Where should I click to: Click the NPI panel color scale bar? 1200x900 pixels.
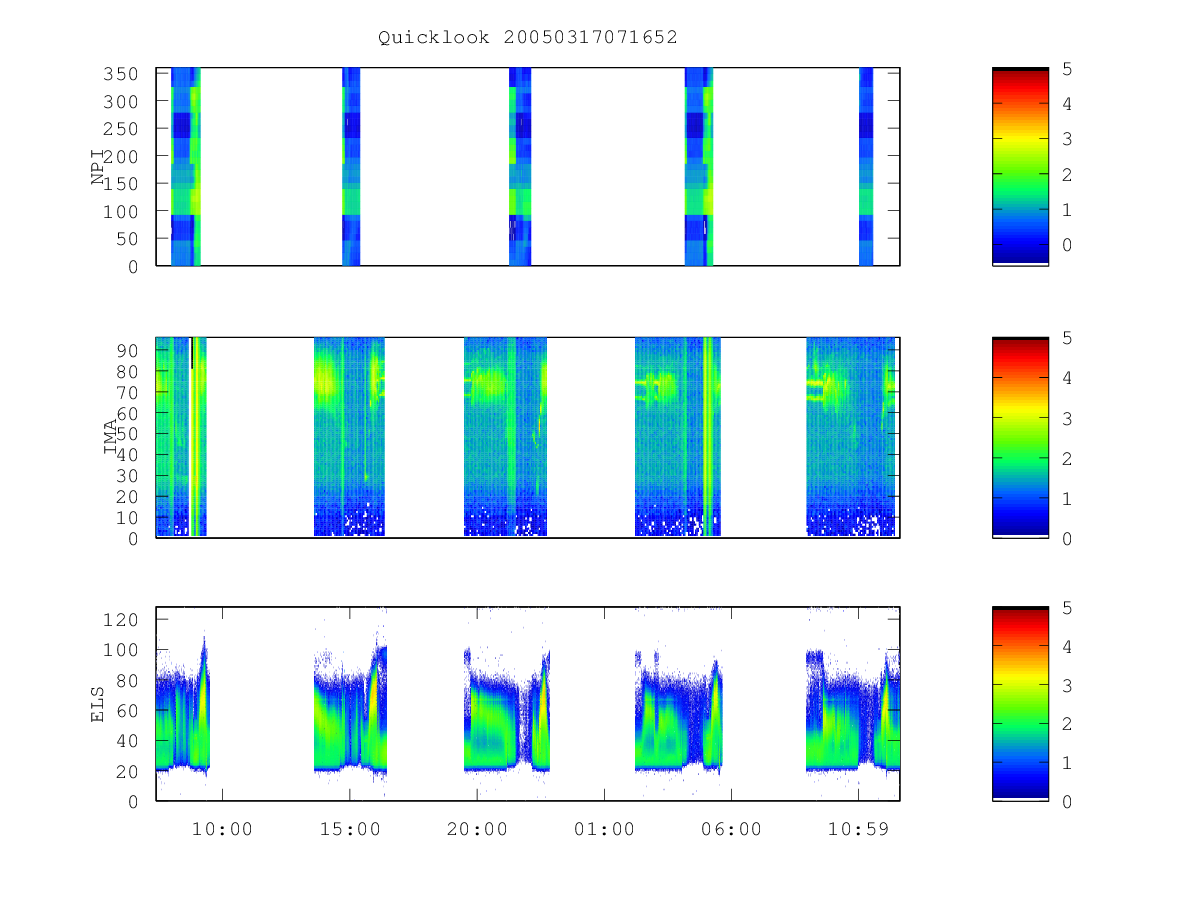pos(1020,166)
